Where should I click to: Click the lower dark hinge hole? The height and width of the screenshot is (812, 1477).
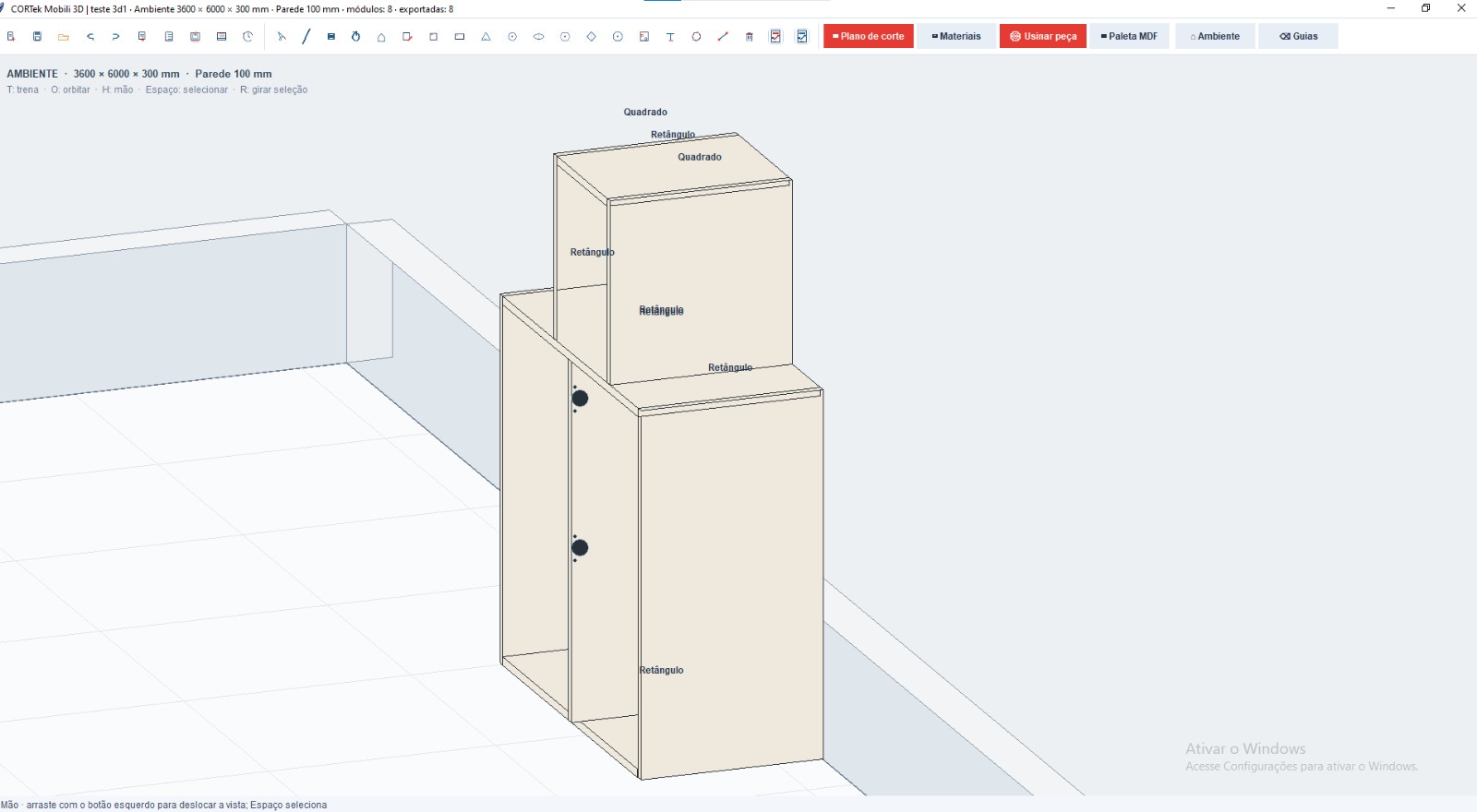click(x=580, y=548)
